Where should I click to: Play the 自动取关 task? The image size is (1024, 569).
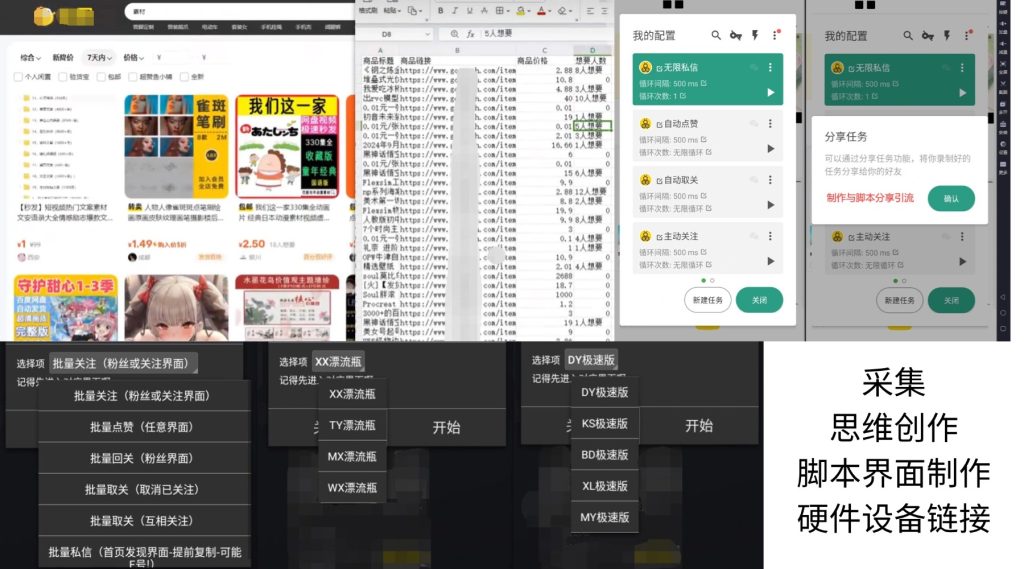(771, 205)
